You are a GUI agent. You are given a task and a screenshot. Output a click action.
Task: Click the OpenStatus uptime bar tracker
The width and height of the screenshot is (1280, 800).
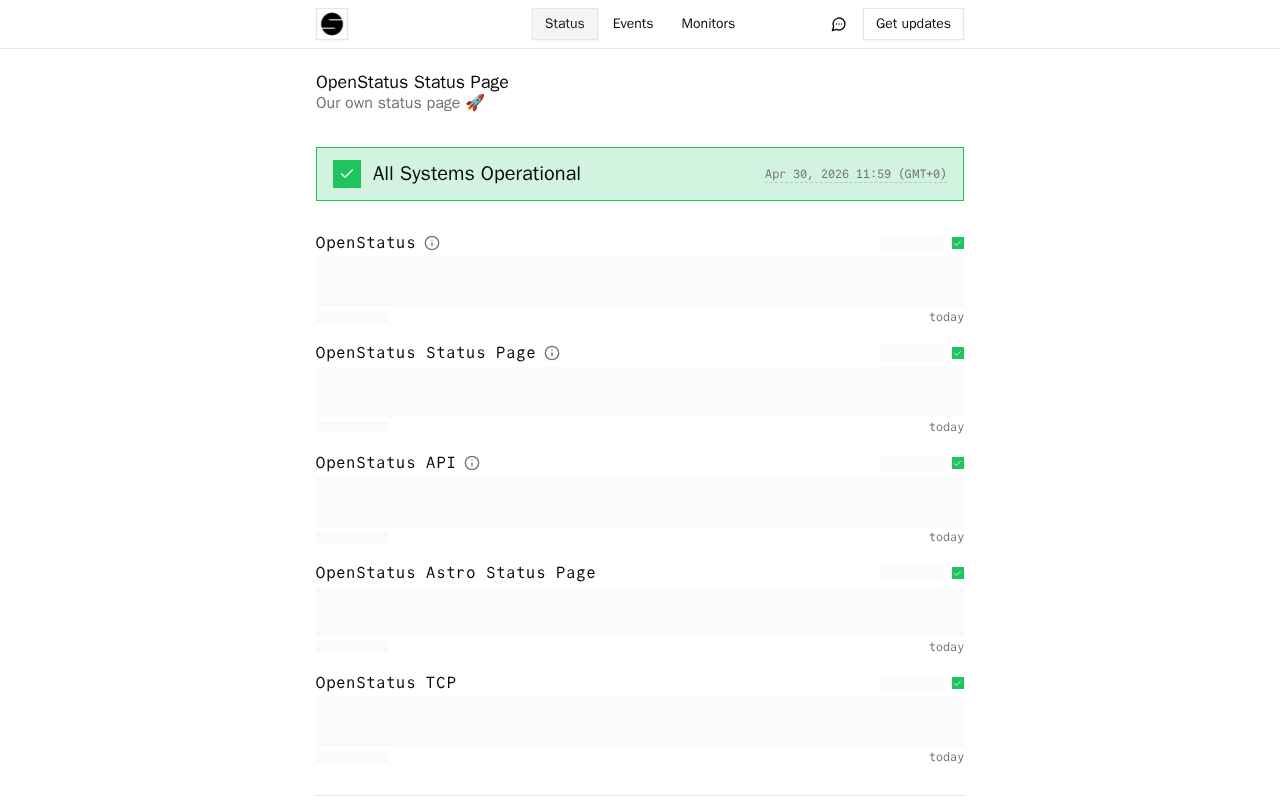tap(640, 282)
